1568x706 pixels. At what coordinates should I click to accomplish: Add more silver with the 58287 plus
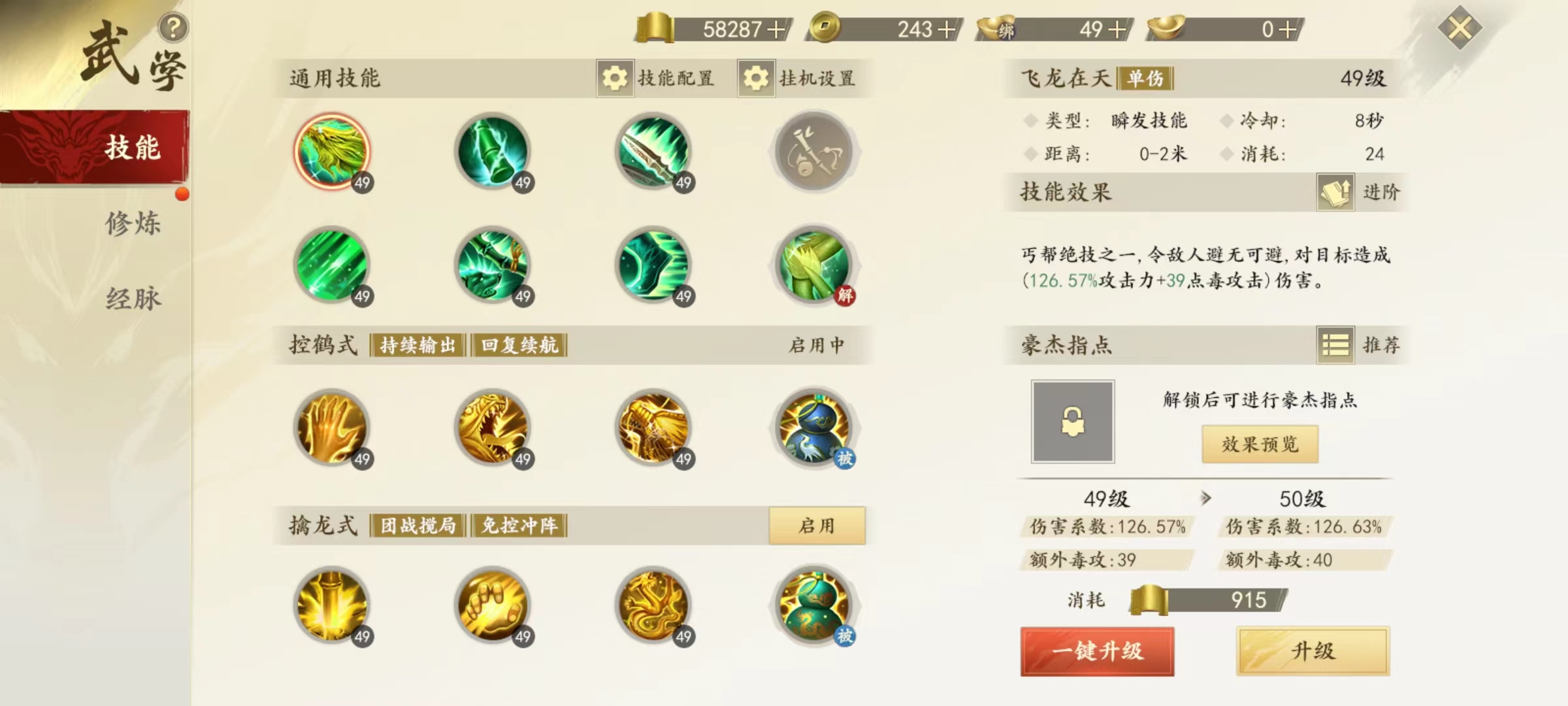pos(776,29)
